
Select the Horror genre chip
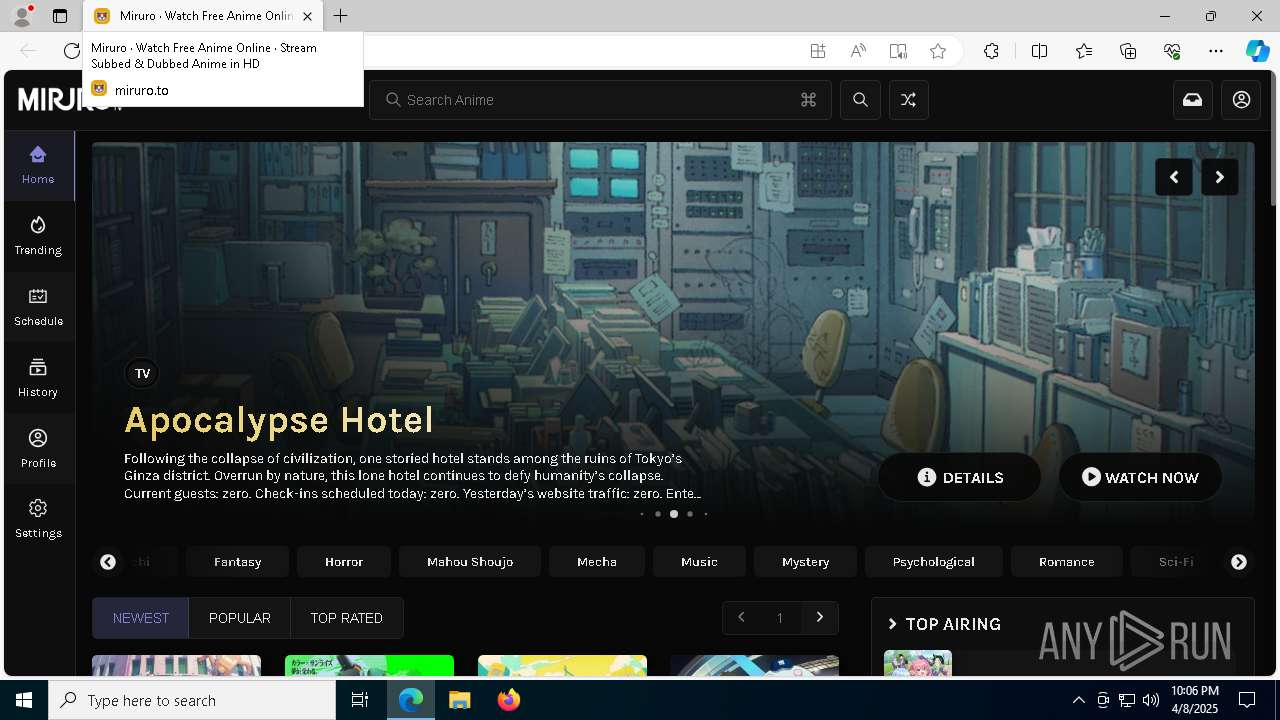point(344,562)
